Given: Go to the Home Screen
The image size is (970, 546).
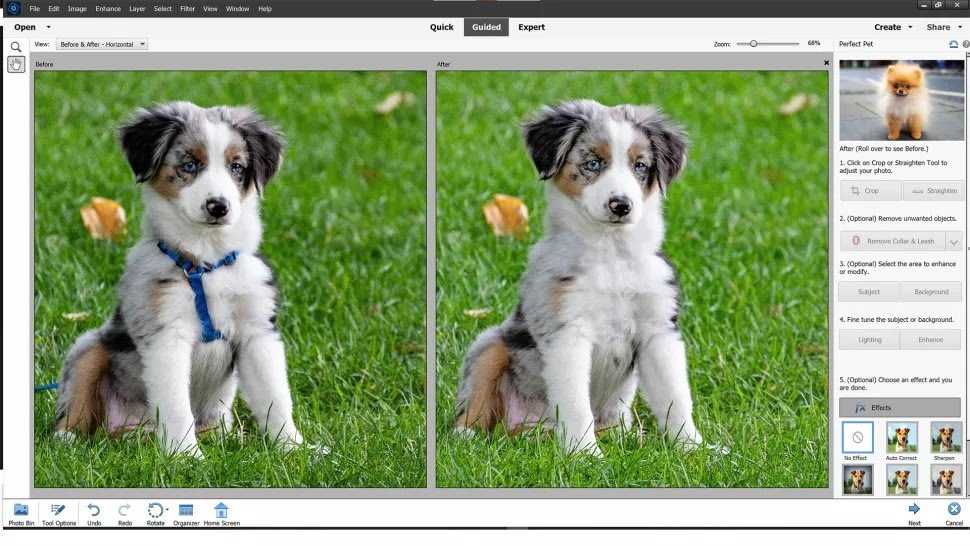Looking at the screenshot, I should click(x=221, y=511).
